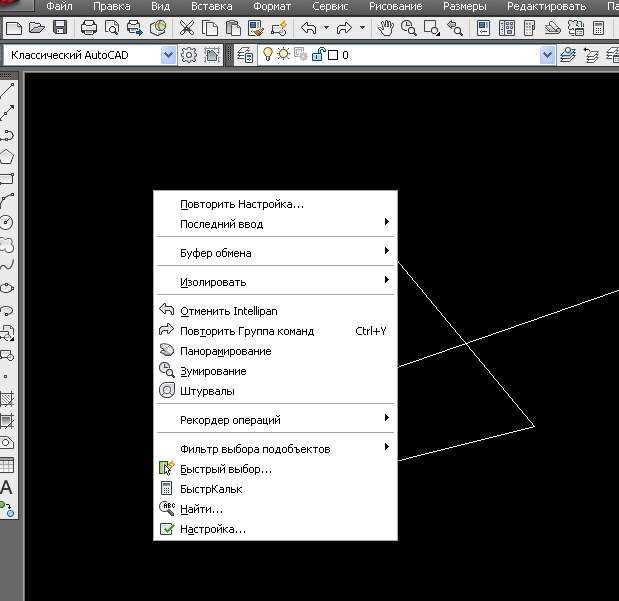
Task: Select the Pan hand tool
Action: point(385,28)
